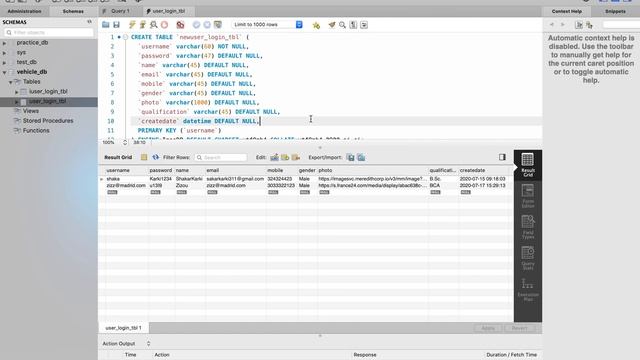The image size is (640, 360).
Task: Open Limit to 1000 rows dropdown
Action: (267, 25)
